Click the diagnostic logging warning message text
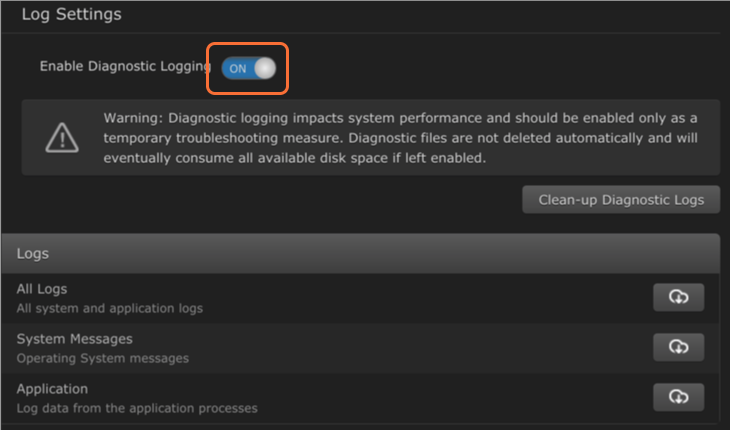The height and width of the screenshot is (430, 730). (x=400, y=138)
